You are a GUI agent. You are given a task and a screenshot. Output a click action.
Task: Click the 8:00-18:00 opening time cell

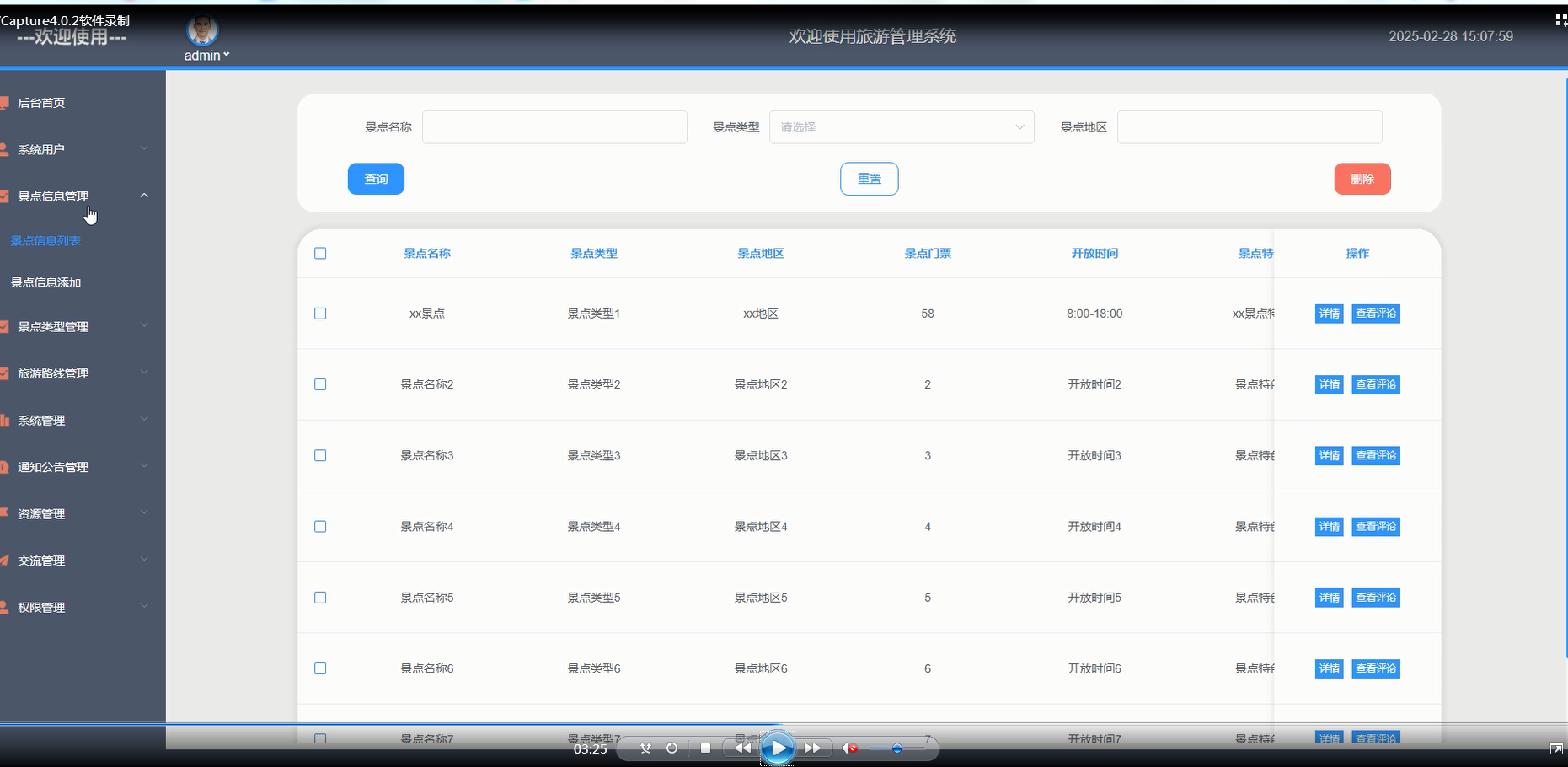1094,314
